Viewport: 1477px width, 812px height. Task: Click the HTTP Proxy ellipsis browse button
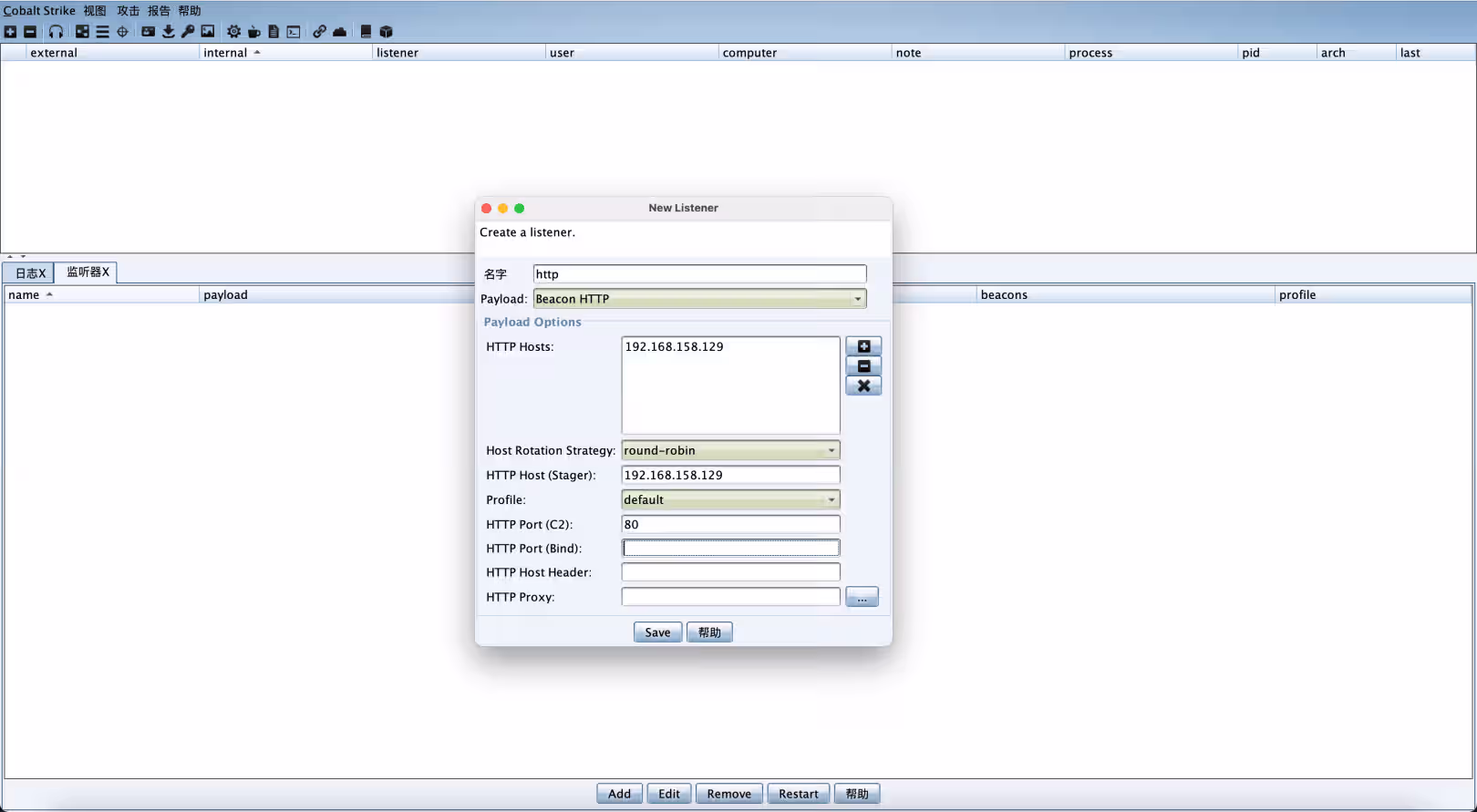(x=862, y=597)
